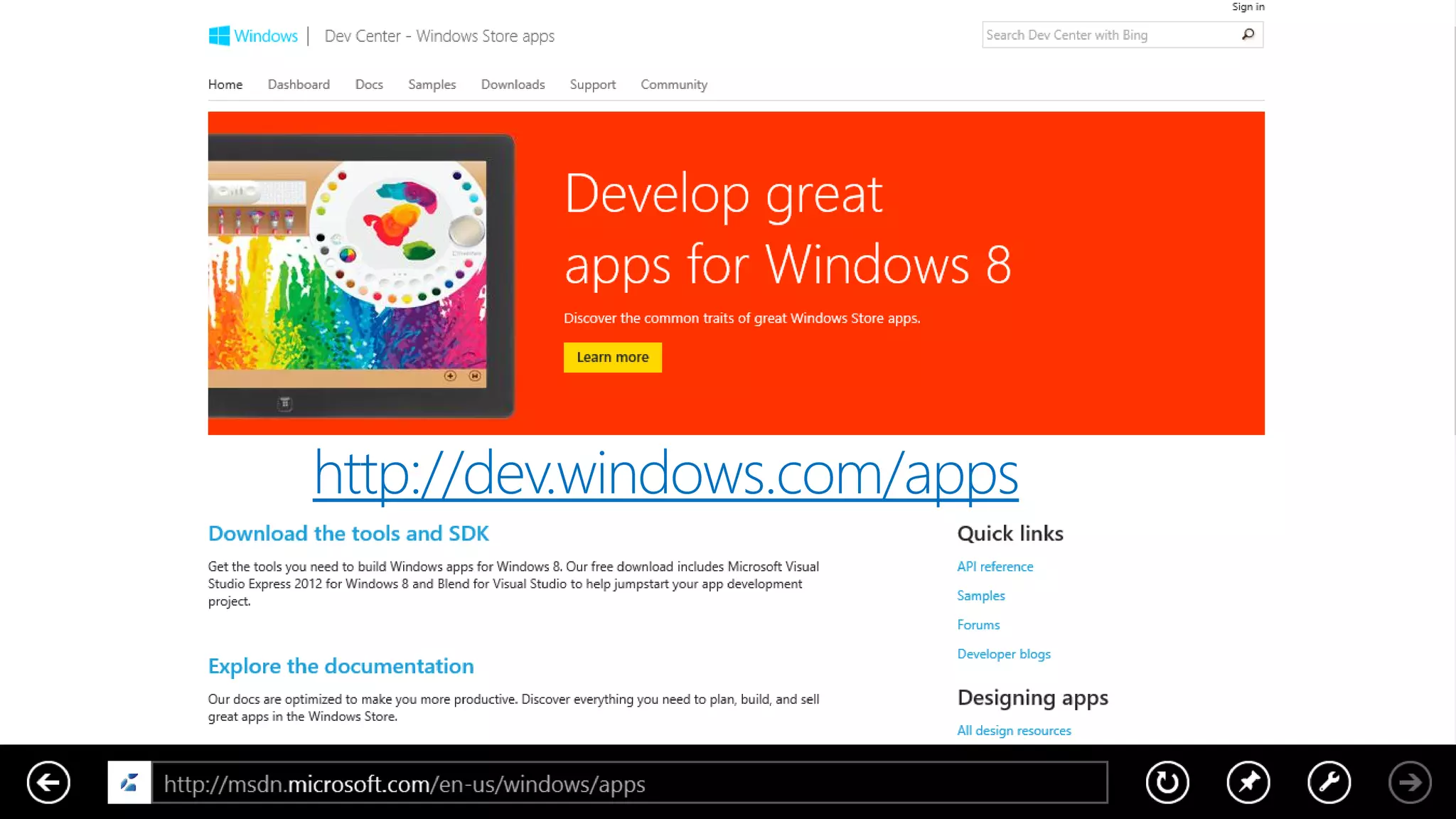
Task: Open the Samples quick link
Action: coord(980,596)
